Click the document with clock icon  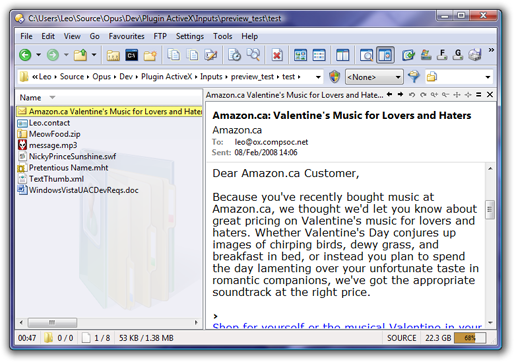click(x=234, y=55)
